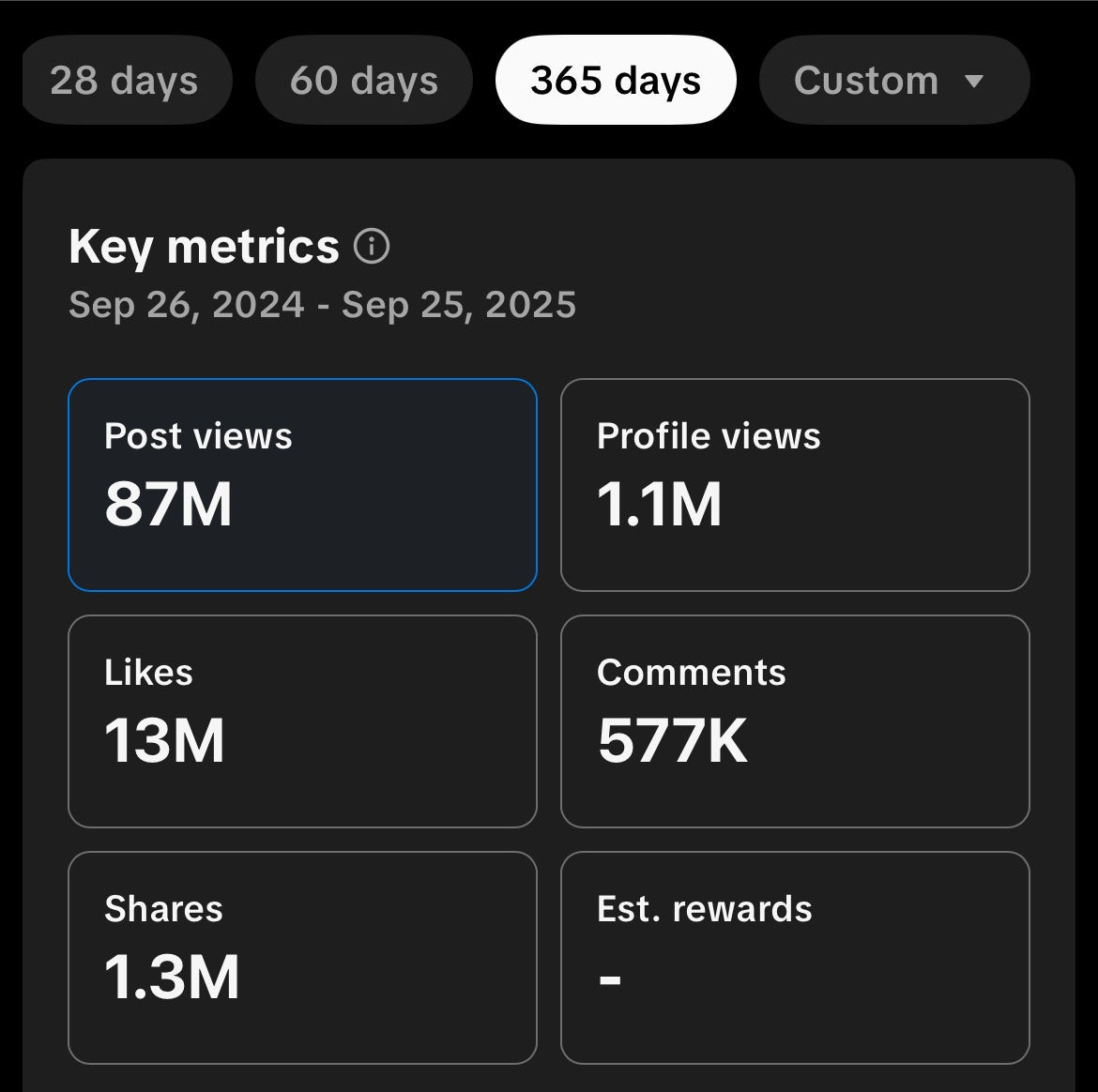1098x1092 pixels.
Task: Click the 577K comments value
Action: pyautogui.click(x=673, y=742)
